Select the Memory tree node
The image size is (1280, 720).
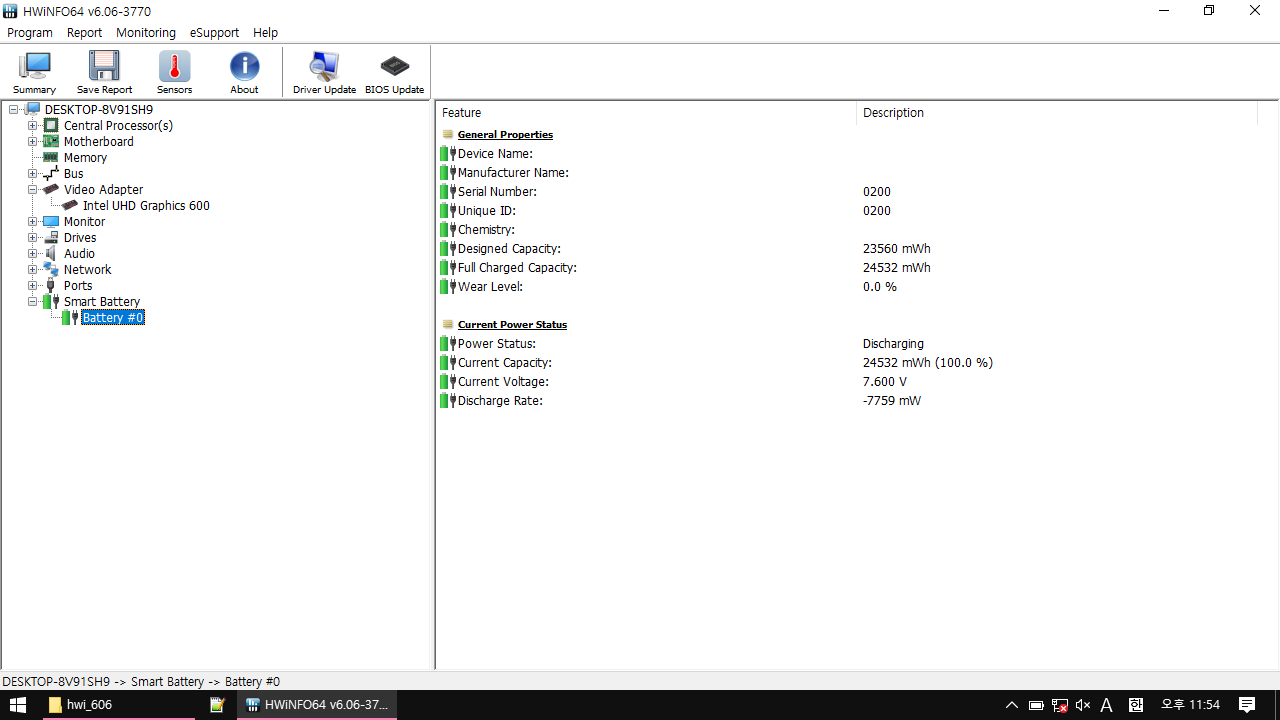[85, 158]
